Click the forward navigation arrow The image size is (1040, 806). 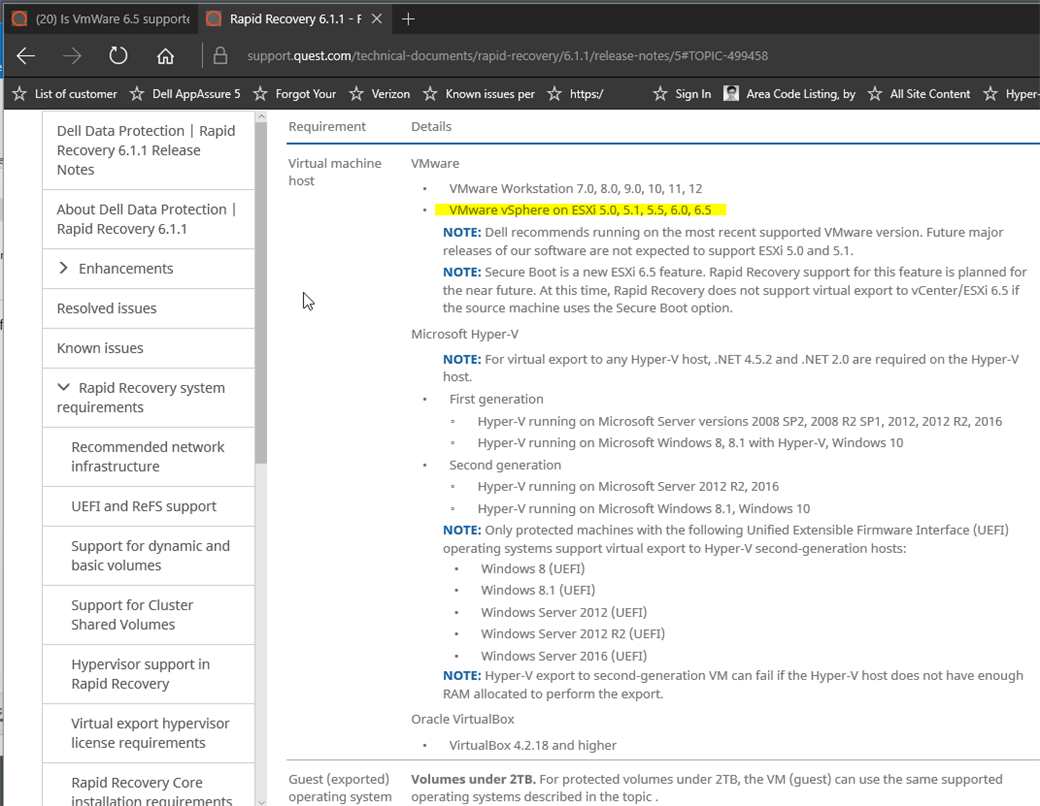coord(72,56)
